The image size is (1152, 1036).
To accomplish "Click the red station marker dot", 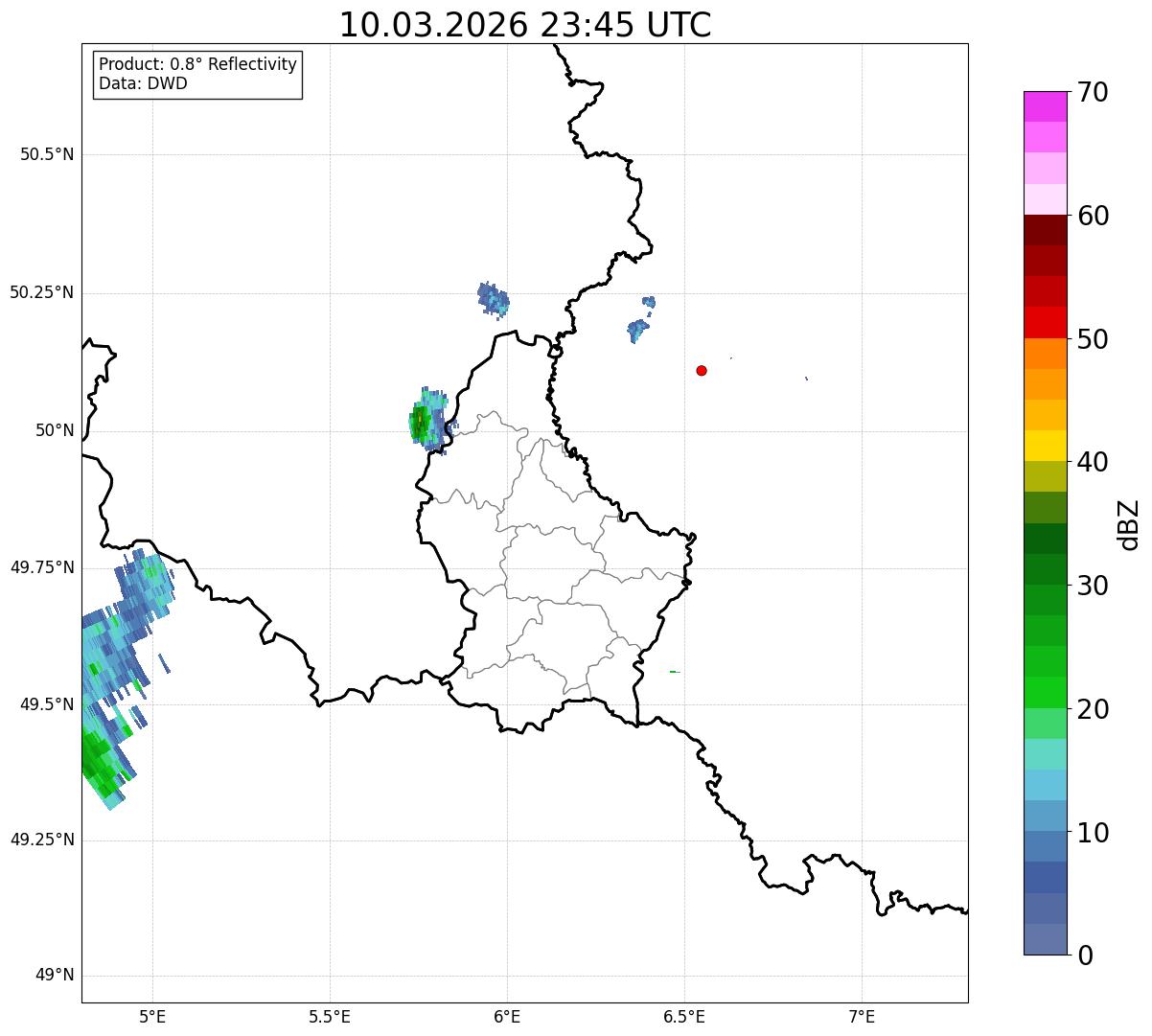I will [x=702, y=371].
